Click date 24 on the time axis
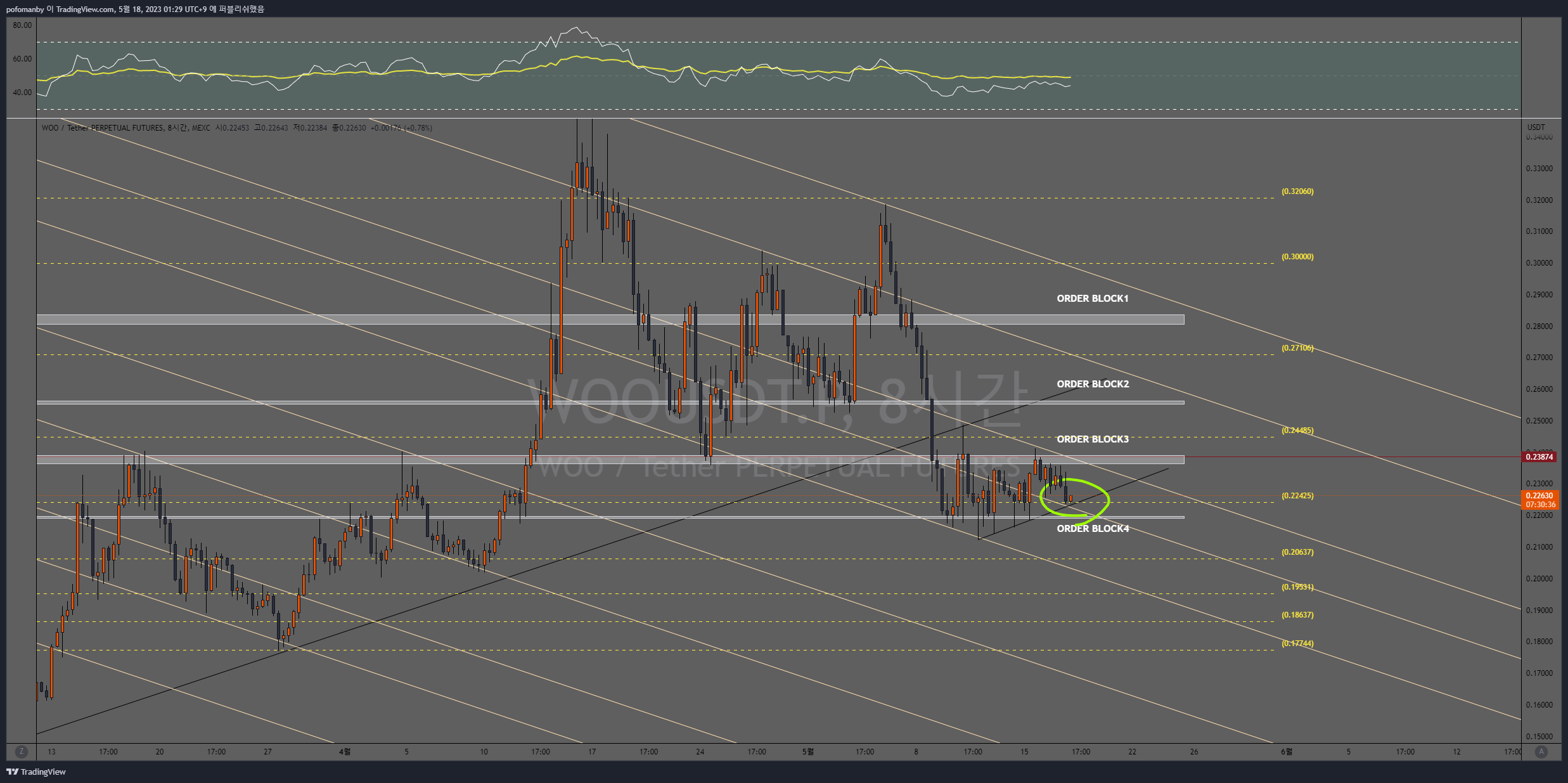The image size is (1568, 783). (x=700, y=751)
